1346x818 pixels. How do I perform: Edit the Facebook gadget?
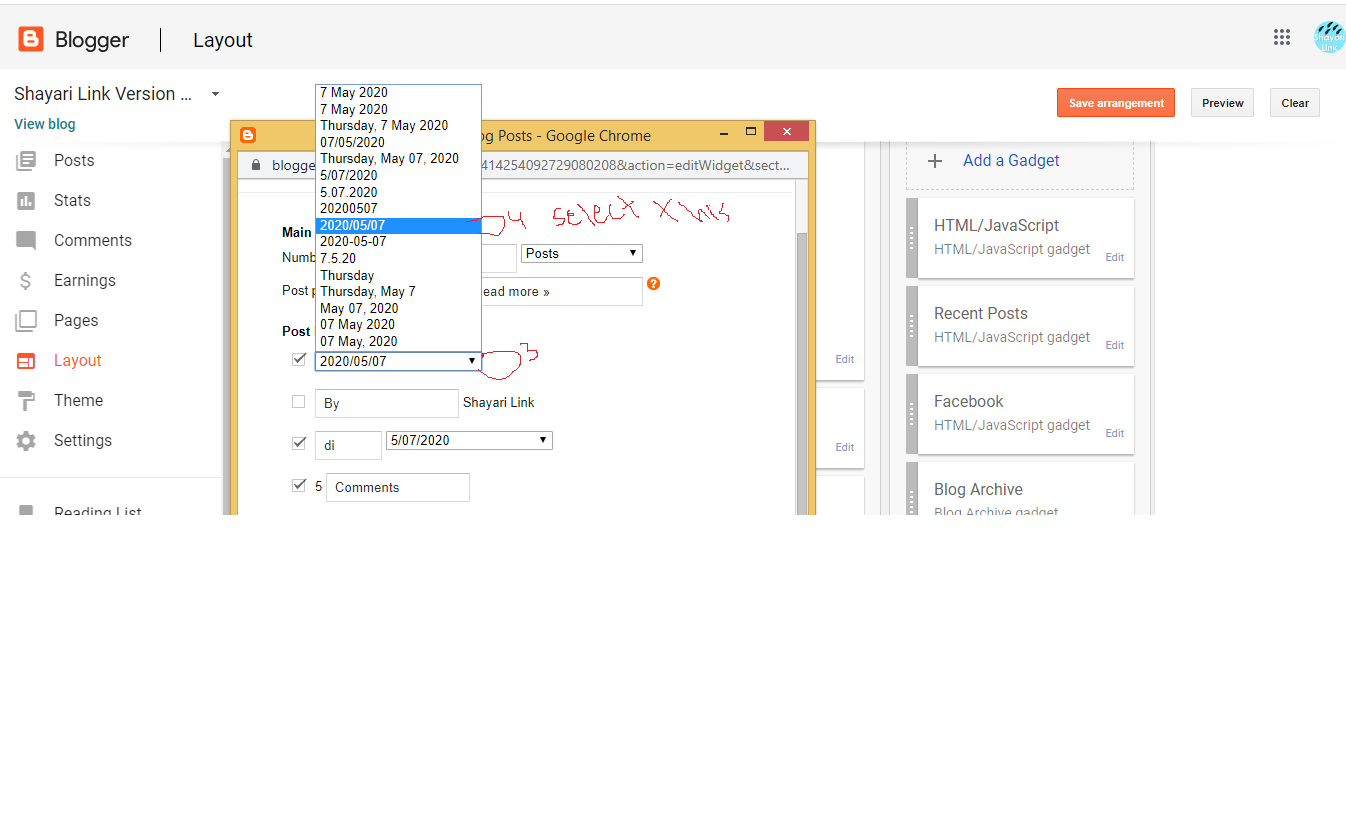pos(1114,434)
